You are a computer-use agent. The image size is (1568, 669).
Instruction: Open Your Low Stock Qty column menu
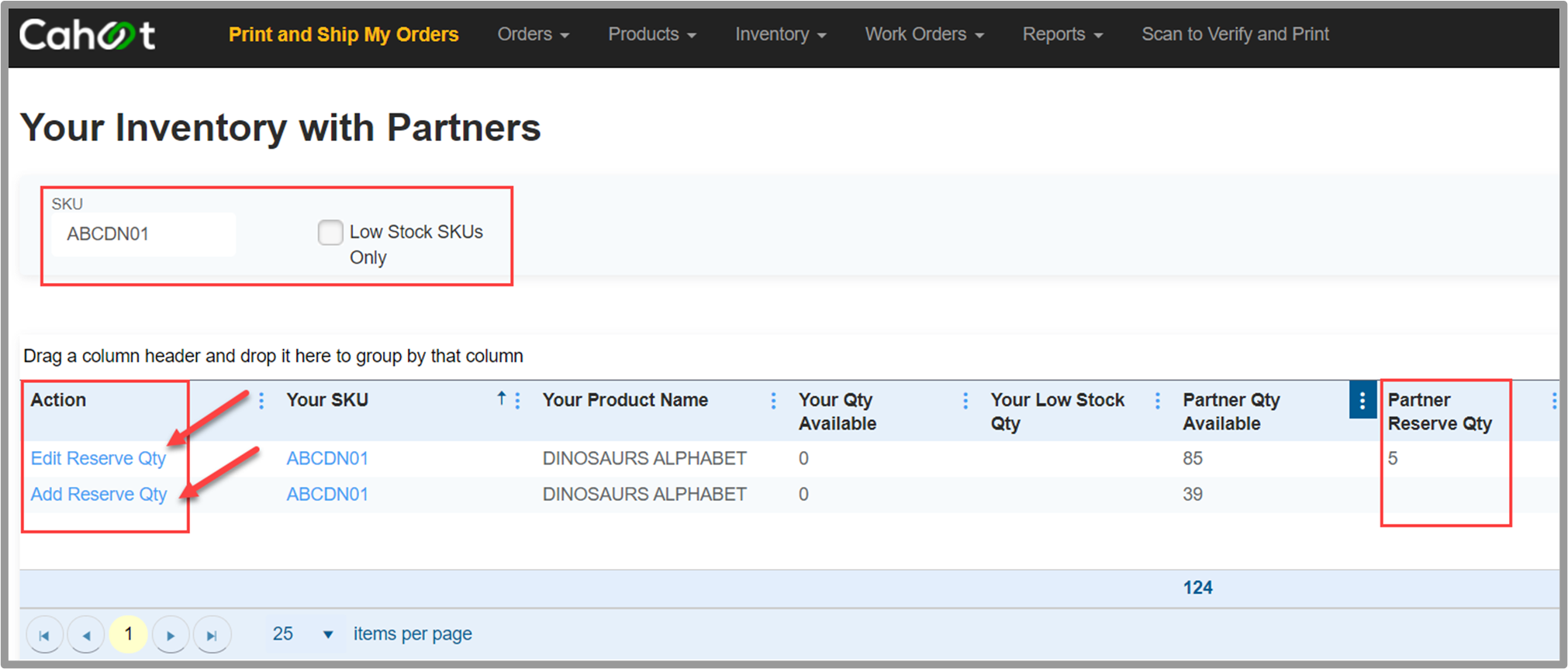pos(1158,401)
